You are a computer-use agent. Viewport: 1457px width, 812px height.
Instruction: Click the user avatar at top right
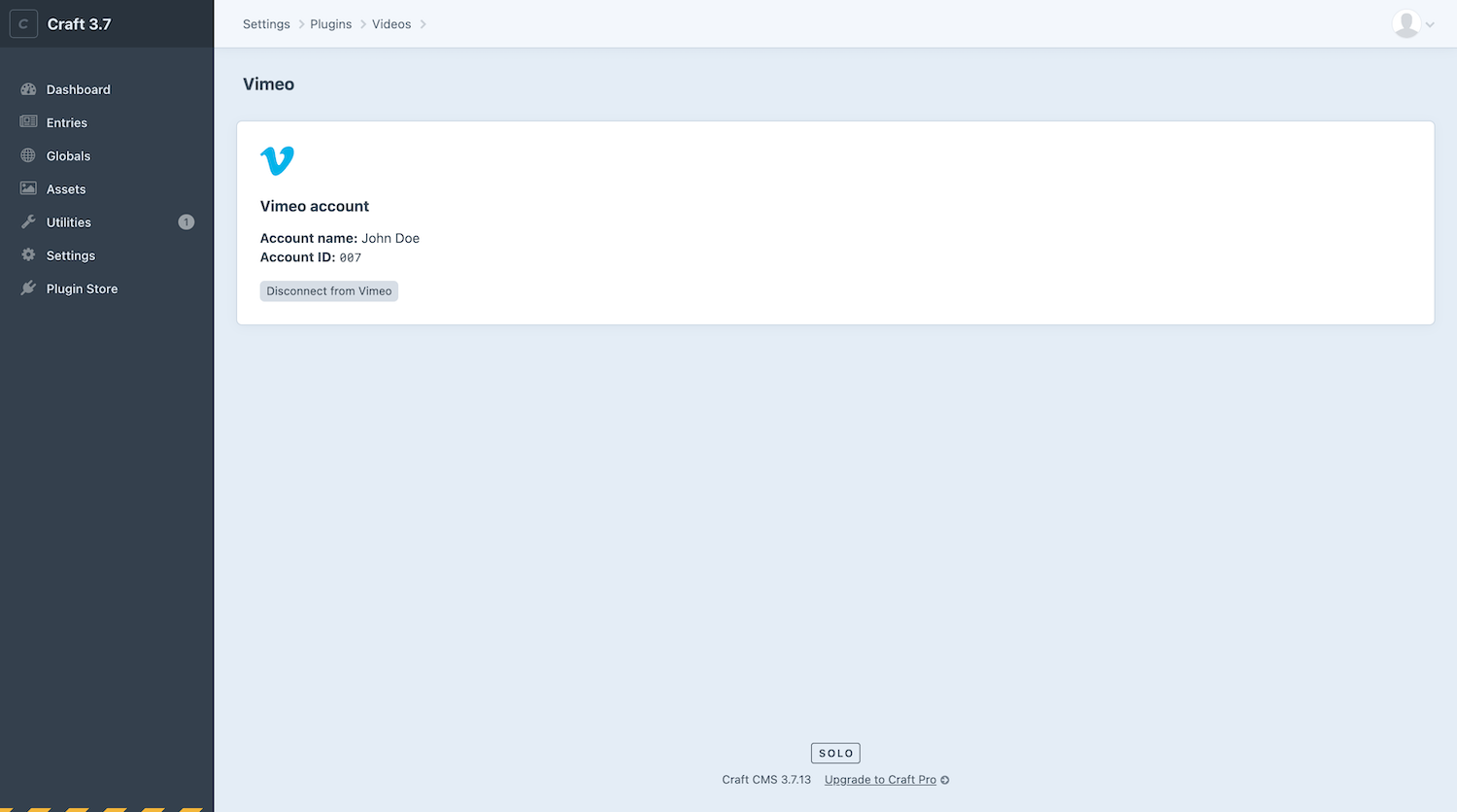click(1406, 24)
